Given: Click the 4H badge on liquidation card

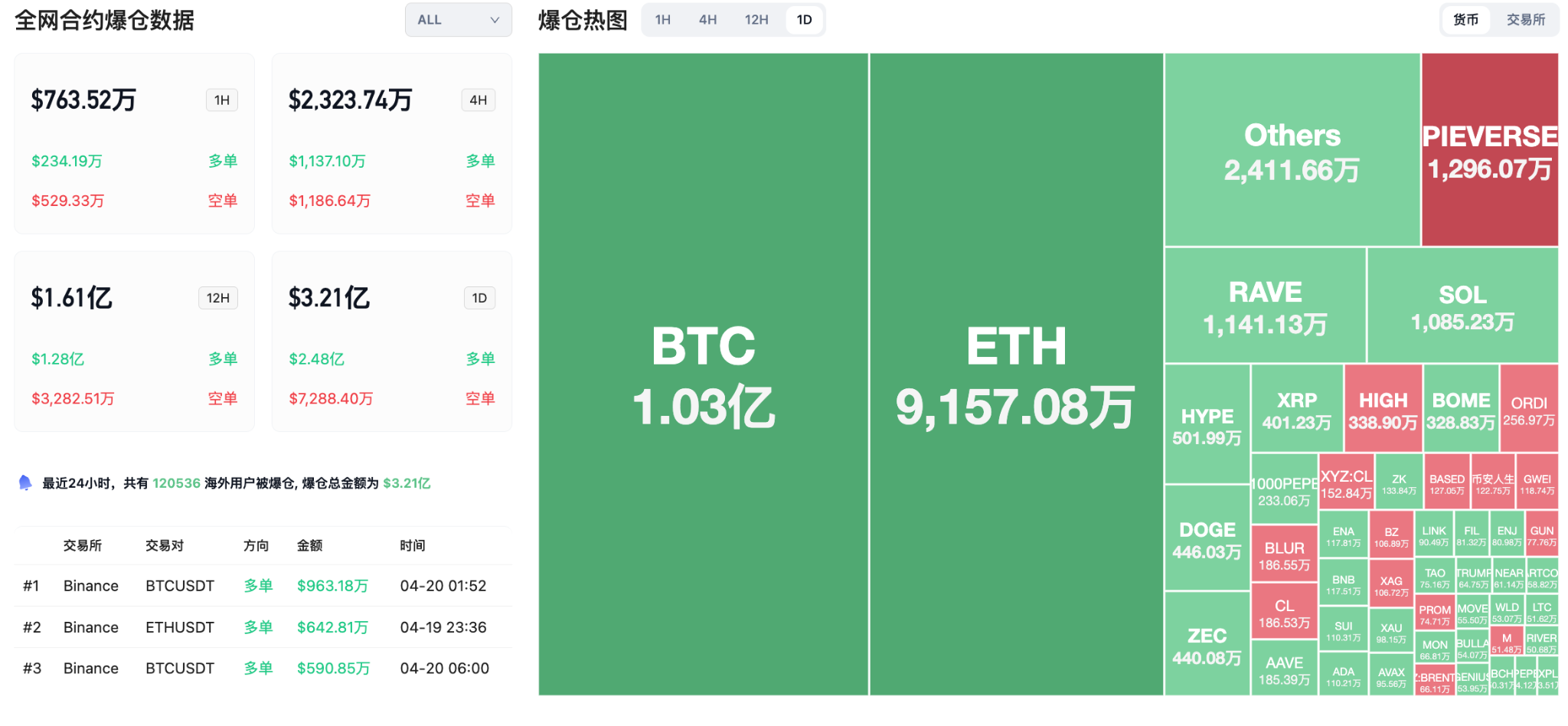Looking at the screenshot, I should pos(479,100).
